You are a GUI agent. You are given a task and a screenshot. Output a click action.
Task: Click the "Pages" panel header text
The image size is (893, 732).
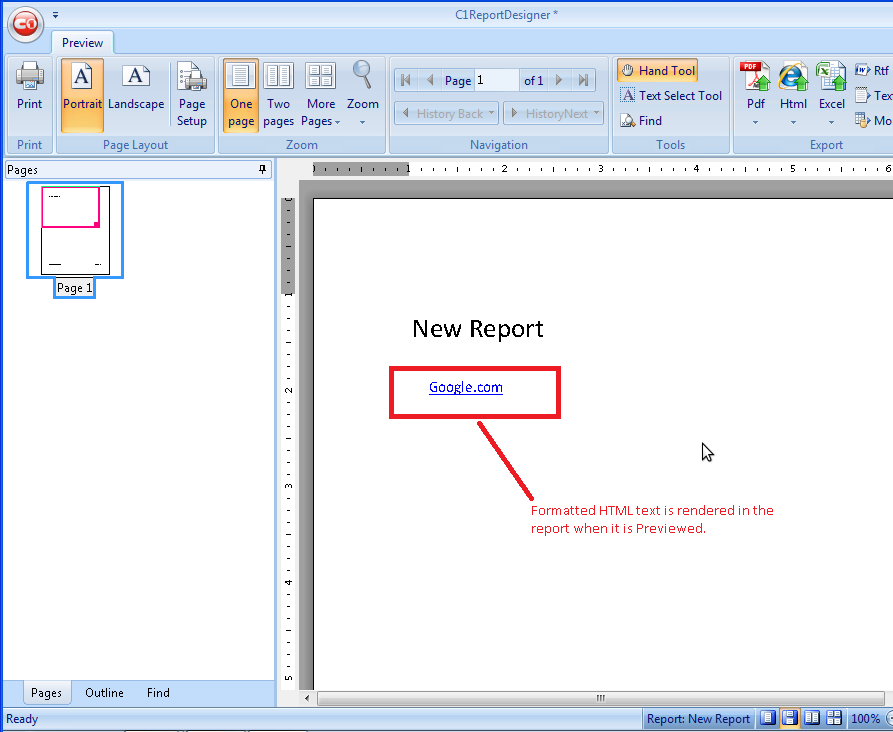(x=23, y=170)
